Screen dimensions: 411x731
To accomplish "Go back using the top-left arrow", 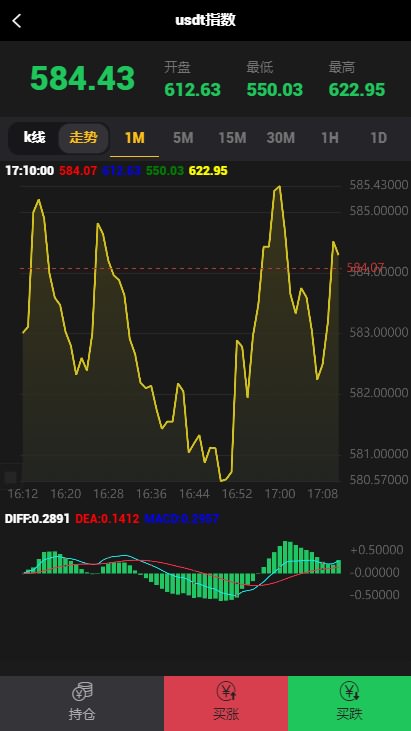I will point(17,21).
